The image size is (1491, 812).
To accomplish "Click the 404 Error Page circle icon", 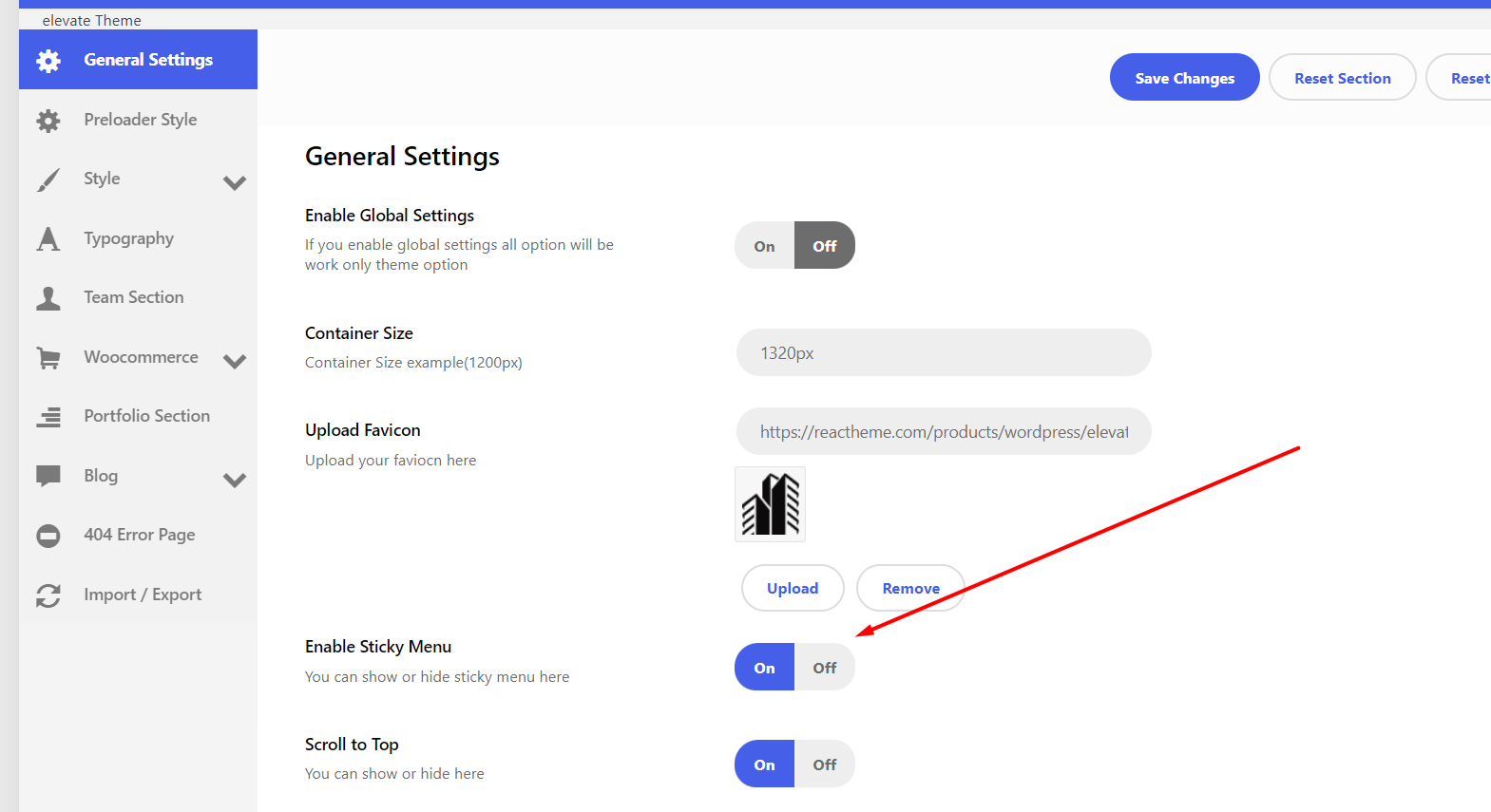I will [x=48, y=536].
